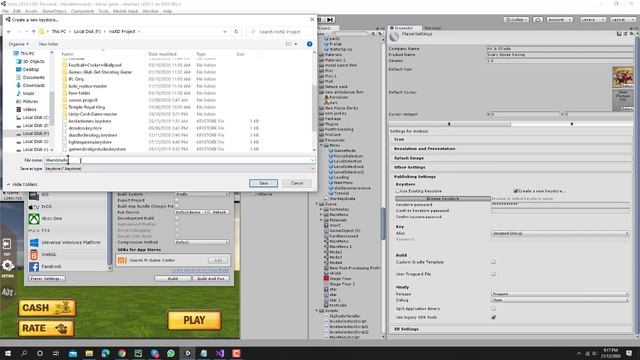The height and width of the screenshot is (360, 640).
Task: Go up one folder level in the dialog
Action: click(x=33, y=31)
